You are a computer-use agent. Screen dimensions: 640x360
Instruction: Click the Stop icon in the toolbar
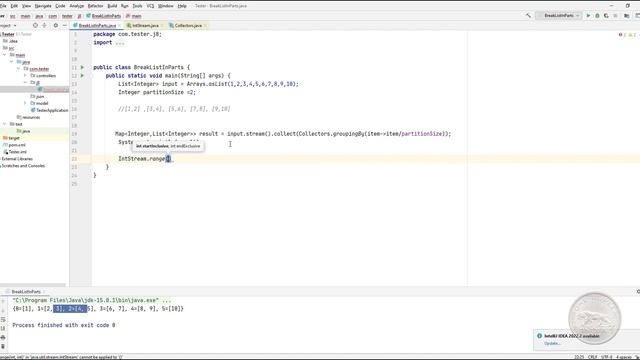click(616, 16)
